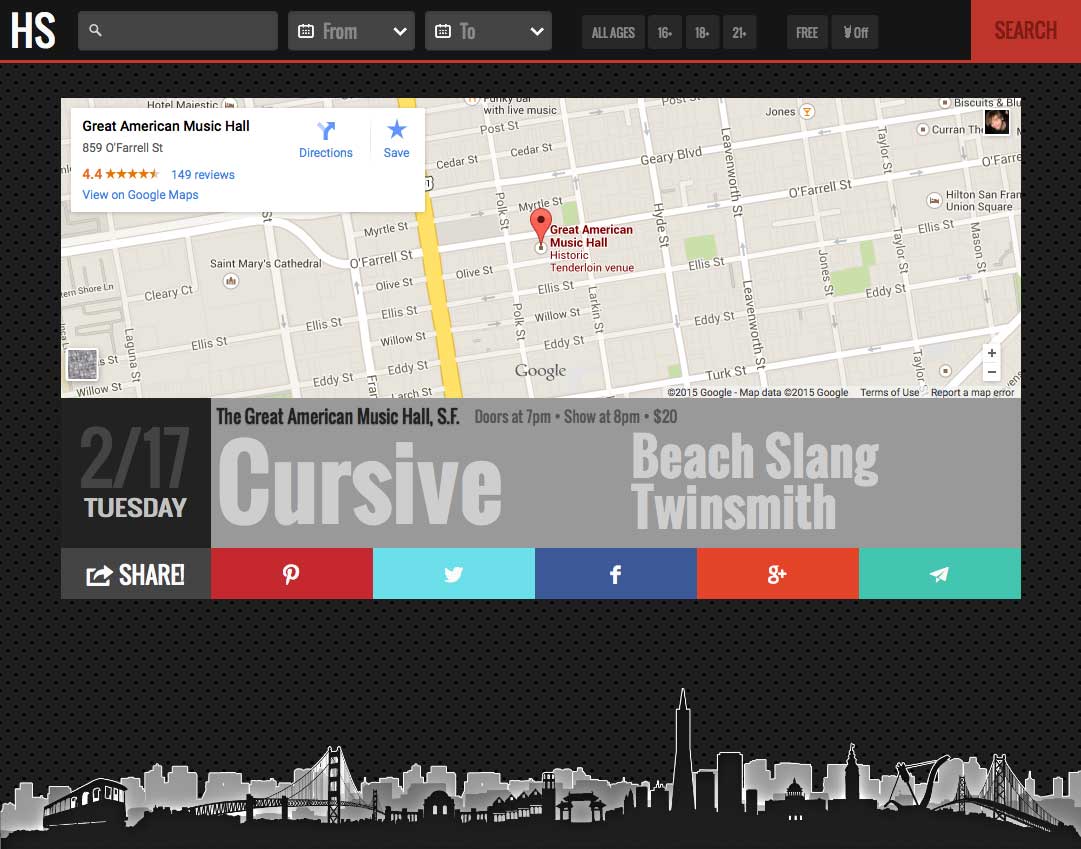1081x849 pixels.
Task: Click the calendar icon beside To
Action: pyautogui.click(x=443, y=31)
